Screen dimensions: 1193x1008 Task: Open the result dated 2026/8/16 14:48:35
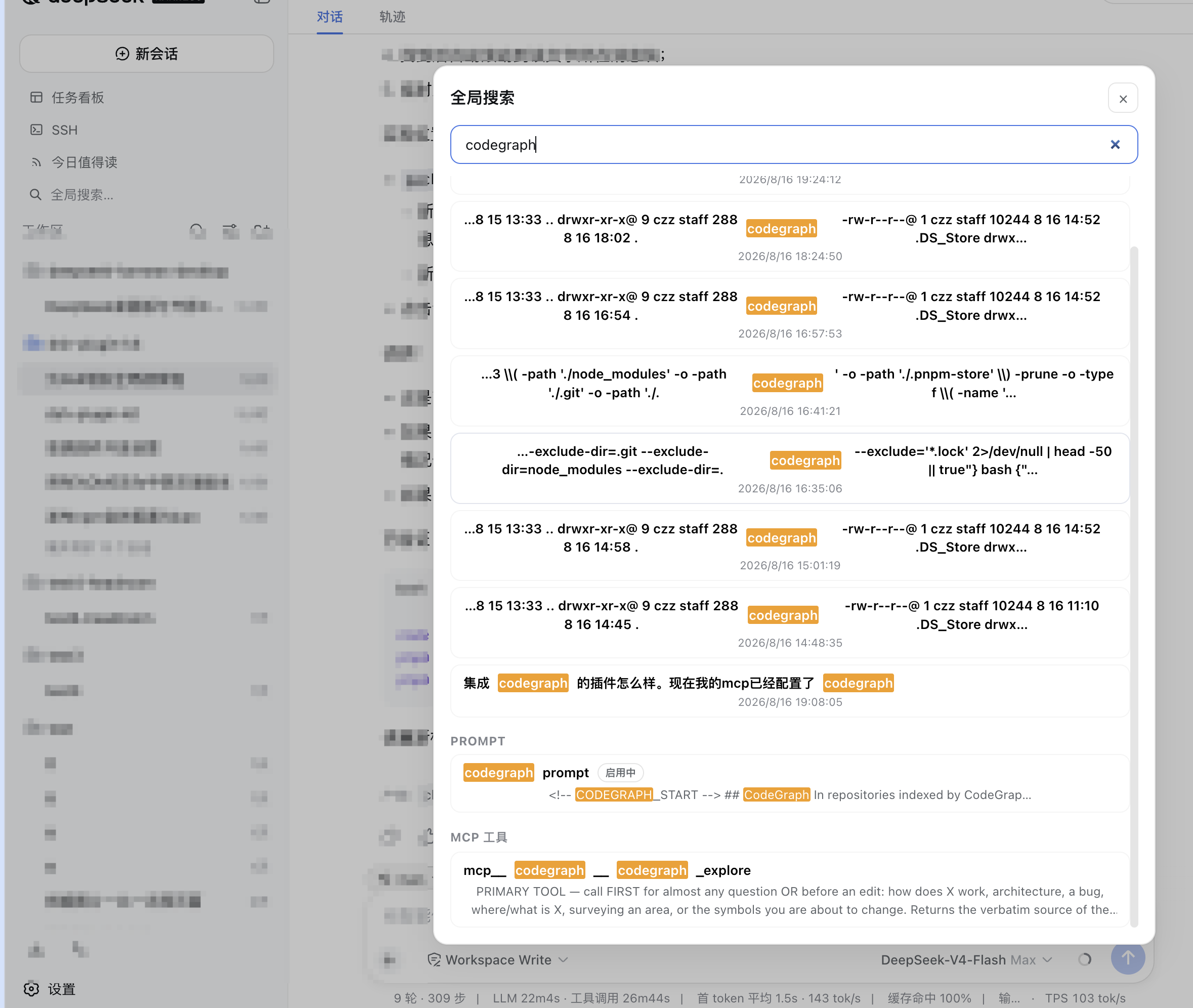(x=790, y=623)
